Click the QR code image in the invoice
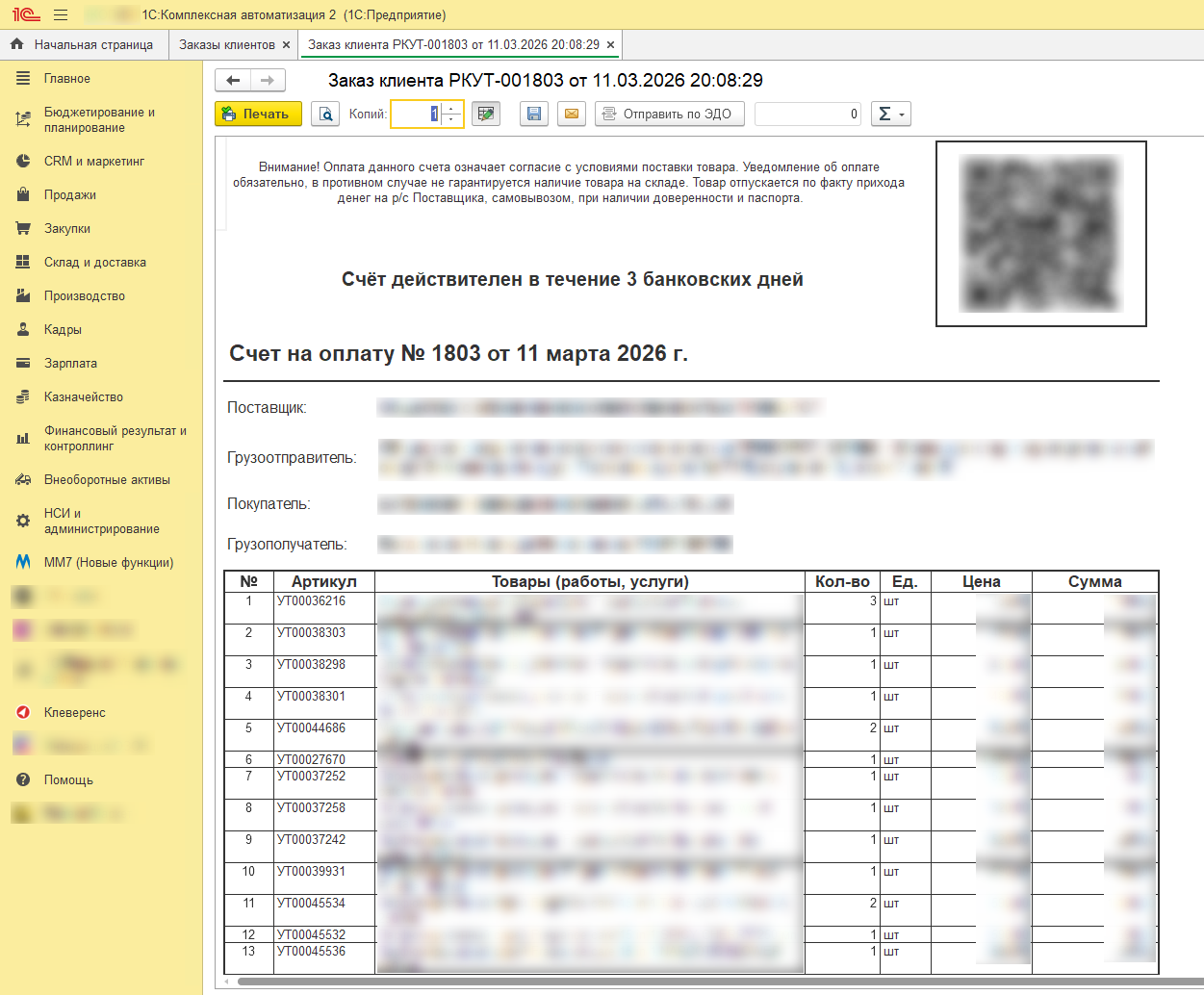The image size is (1204, 995). coord(1041,234)
